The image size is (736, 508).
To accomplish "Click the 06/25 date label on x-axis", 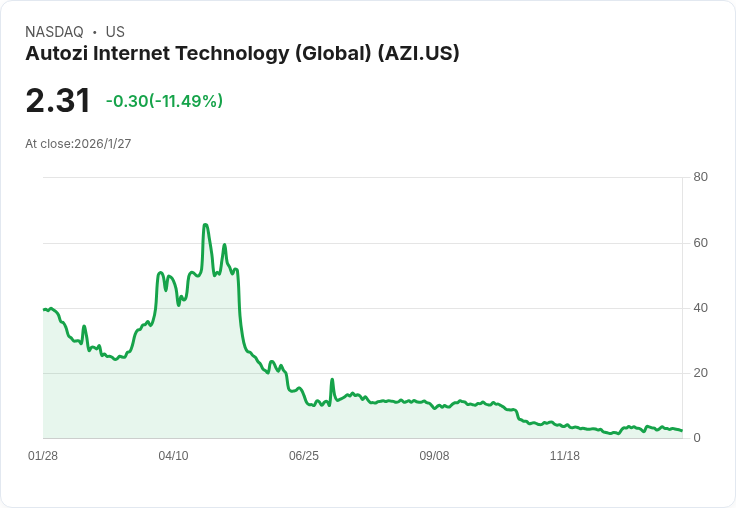I will (304, 456).
